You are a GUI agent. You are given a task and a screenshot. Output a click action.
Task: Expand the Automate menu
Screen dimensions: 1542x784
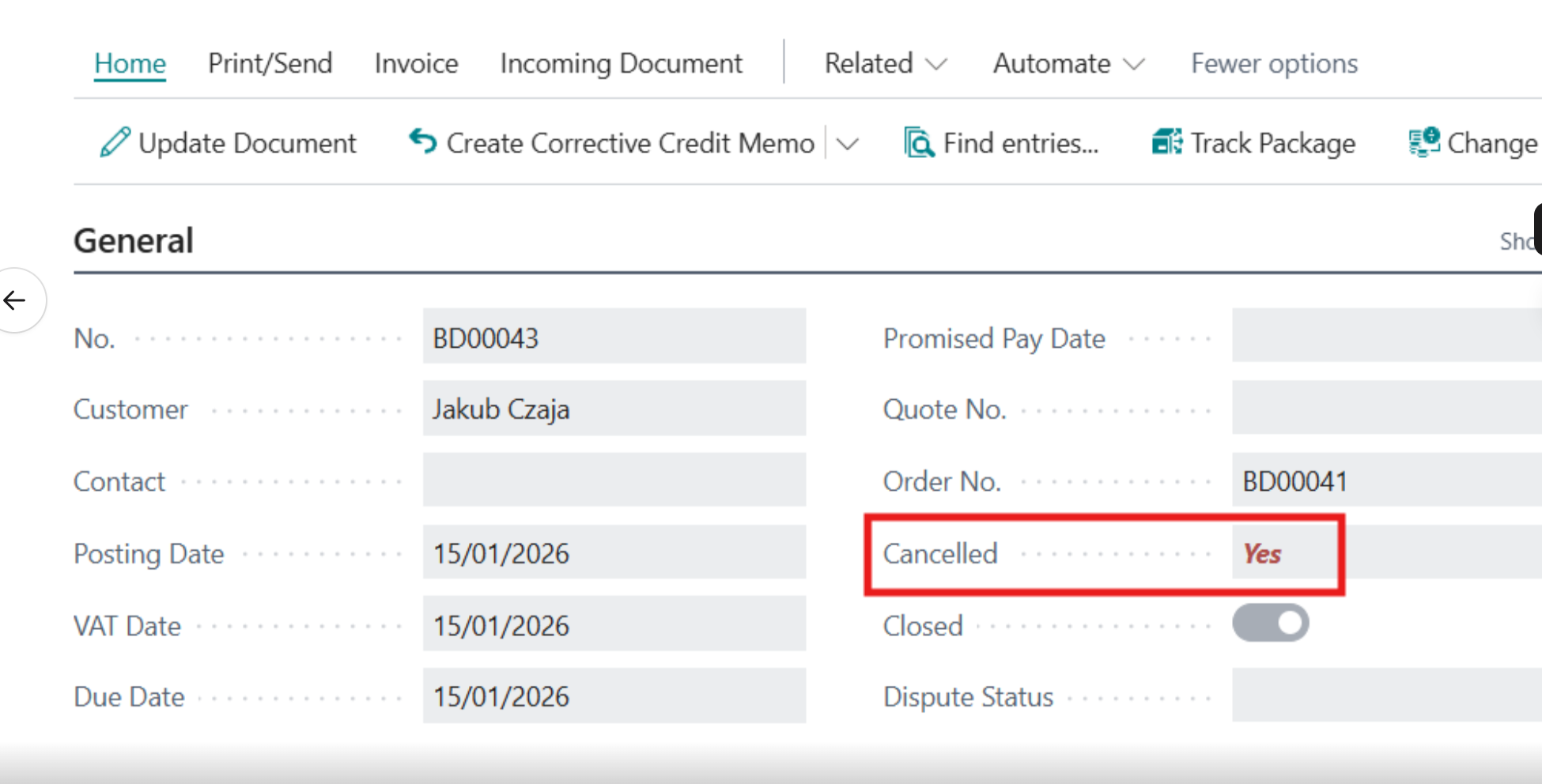tap(1069, 63)
